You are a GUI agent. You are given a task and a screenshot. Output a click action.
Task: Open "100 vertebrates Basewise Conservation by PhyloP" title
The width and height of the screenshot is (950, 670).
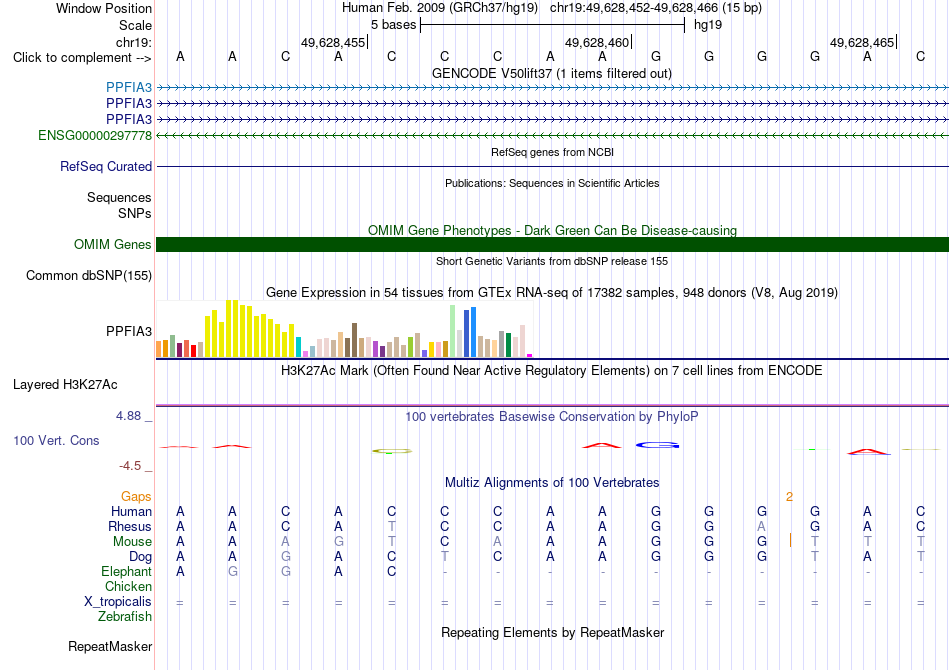tap(552, 417)
